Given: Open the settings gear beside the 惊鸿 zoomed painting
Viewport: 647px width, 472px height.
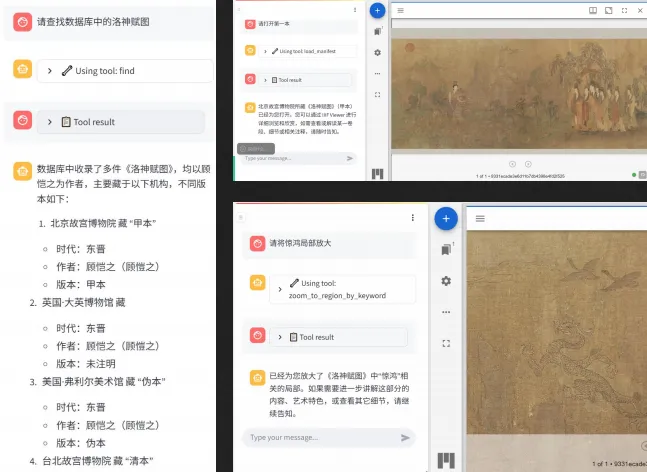Looking at the screenshot, I should pyautogui.click(x=446, y=280).
